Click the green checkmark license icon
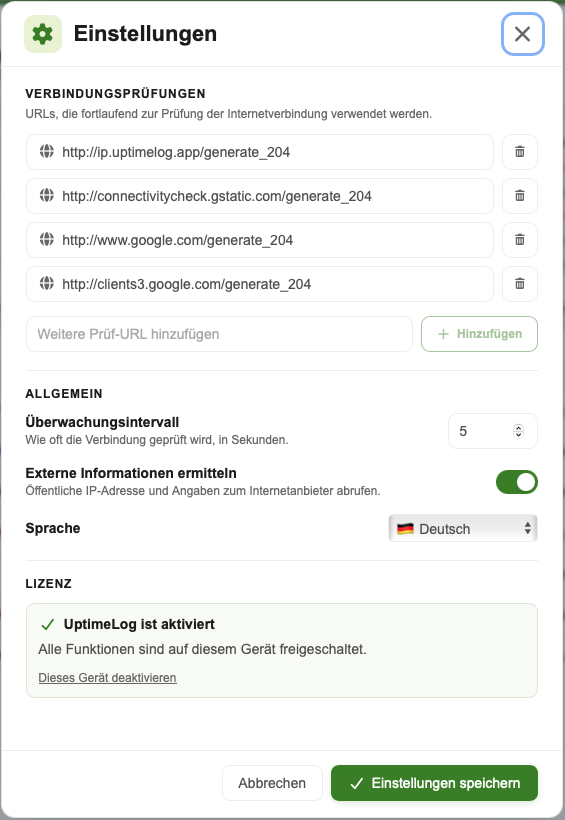 pos(48,624)
